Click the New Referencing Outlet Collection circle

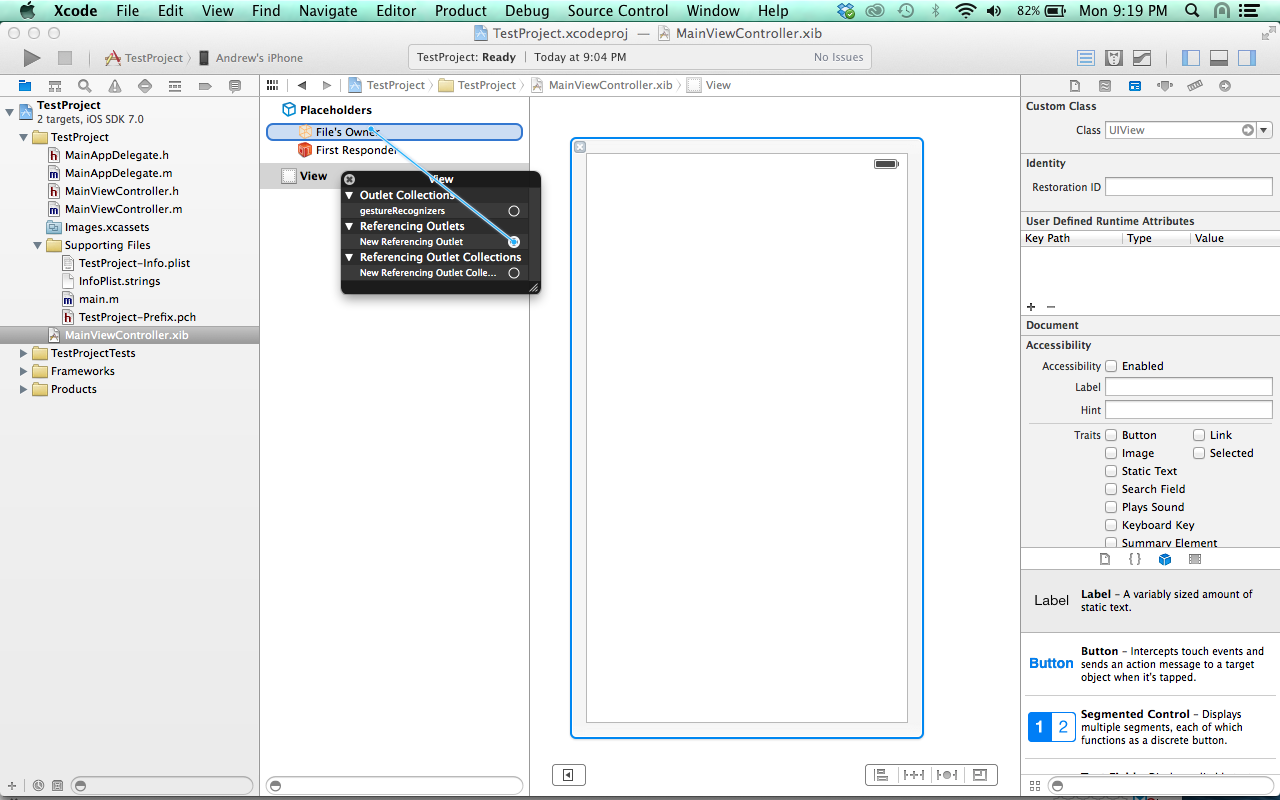point(514,273)
